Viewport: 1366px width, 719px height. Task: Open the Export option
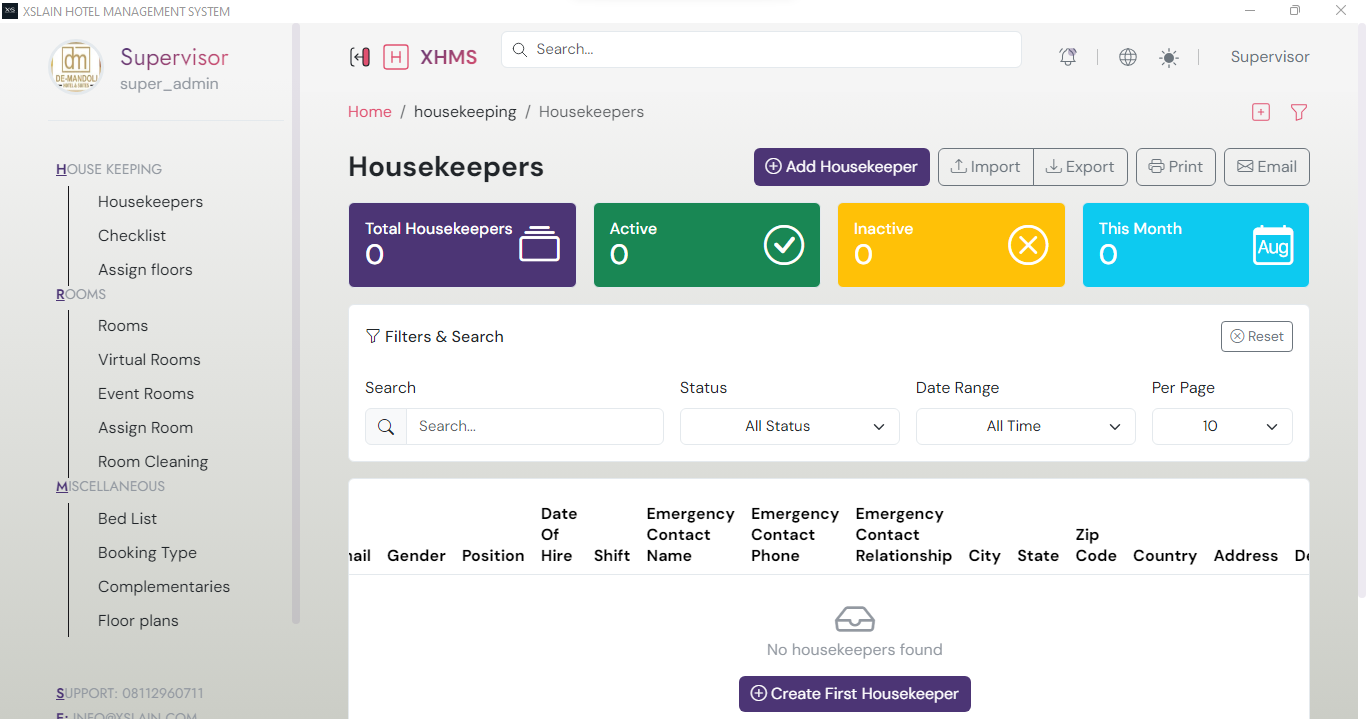[x=1080, y=166]
